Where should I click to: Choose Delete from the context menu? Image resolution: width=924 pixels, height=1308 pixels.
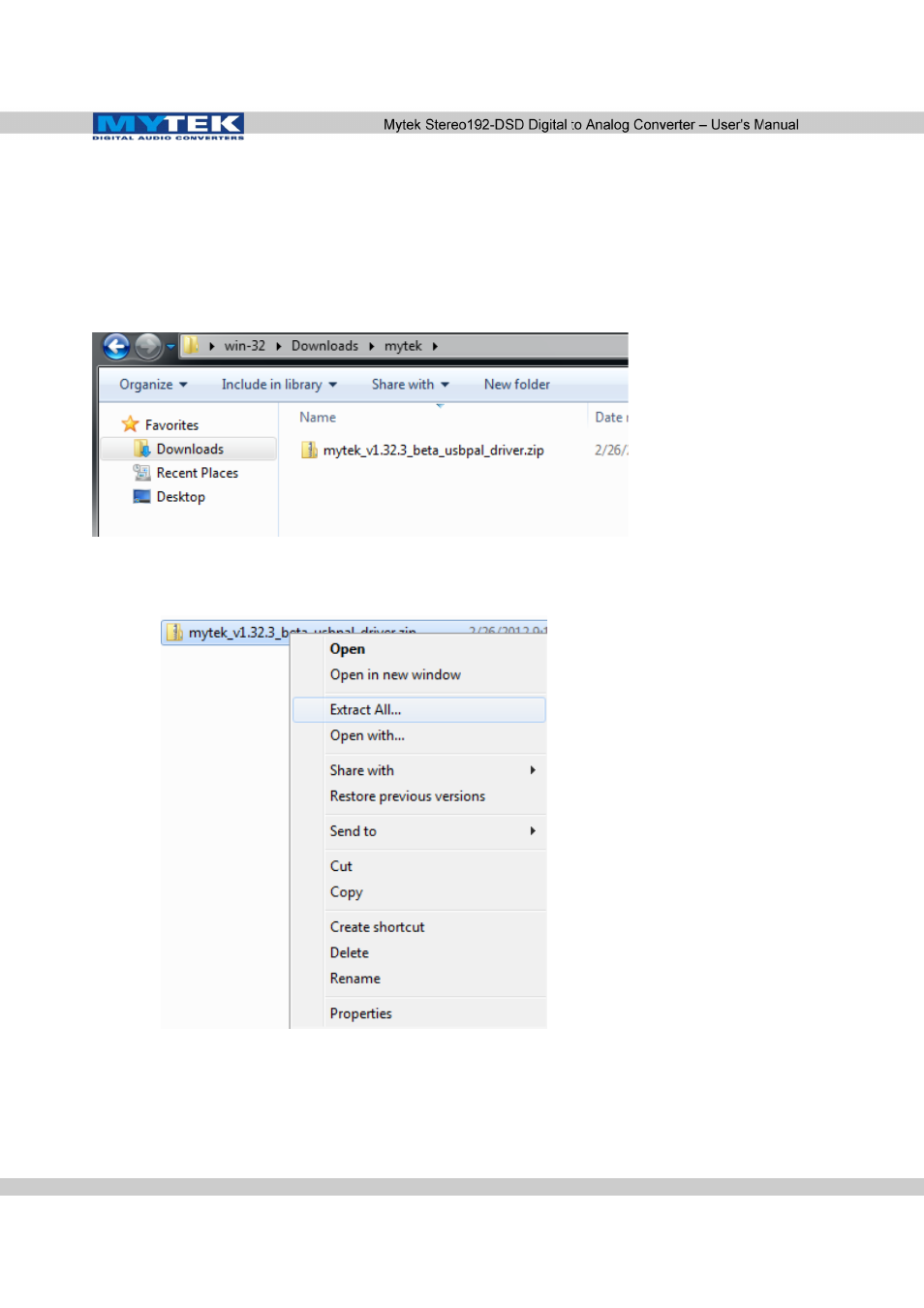350,953
